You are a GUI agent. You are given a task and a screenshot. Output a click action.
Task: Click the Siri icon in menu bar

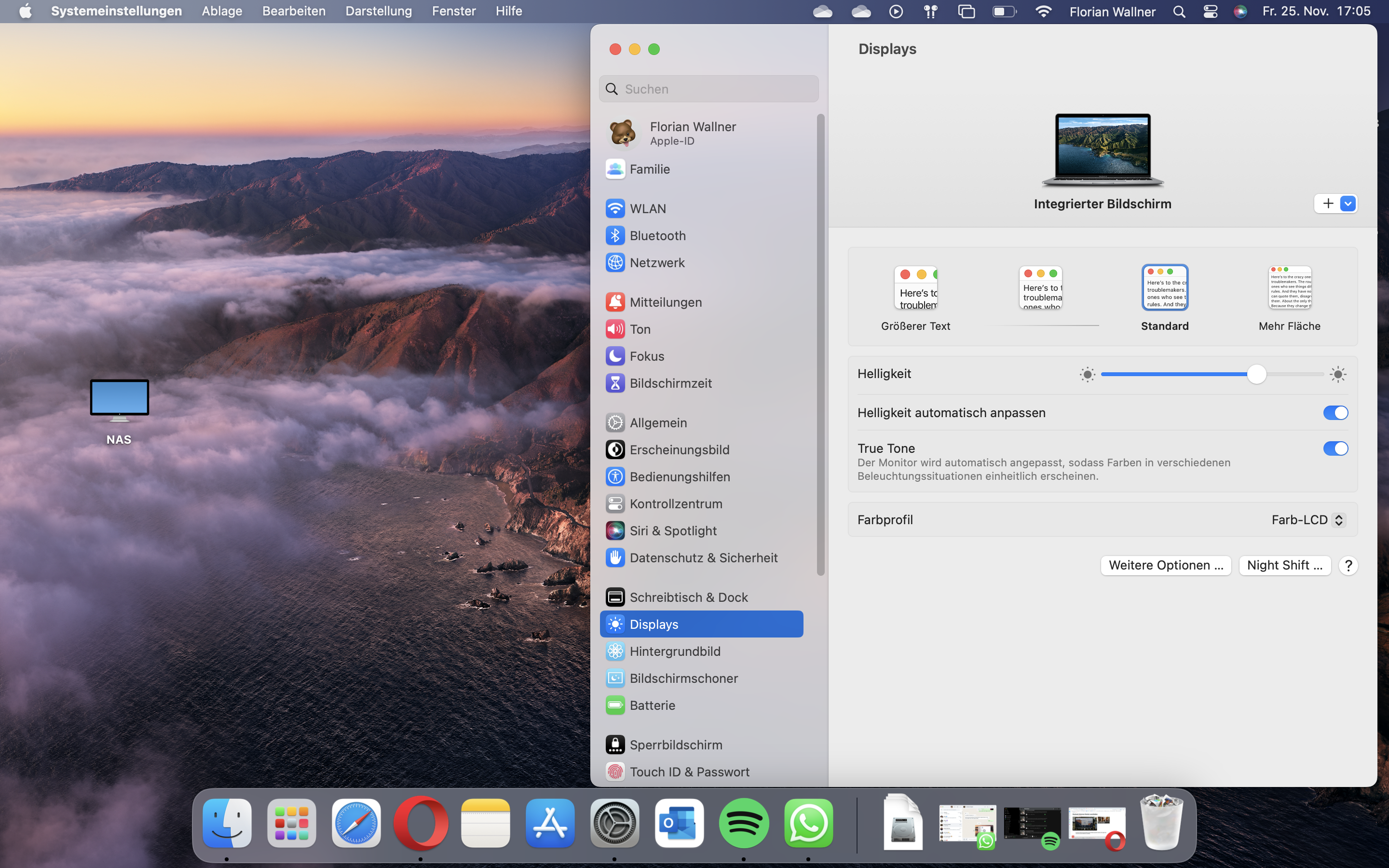(1240, 12)
